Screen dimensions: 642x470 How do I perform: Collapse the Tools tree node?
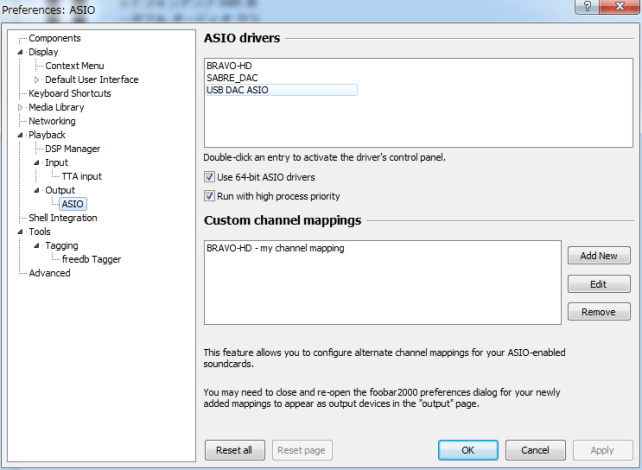point(20,232)
